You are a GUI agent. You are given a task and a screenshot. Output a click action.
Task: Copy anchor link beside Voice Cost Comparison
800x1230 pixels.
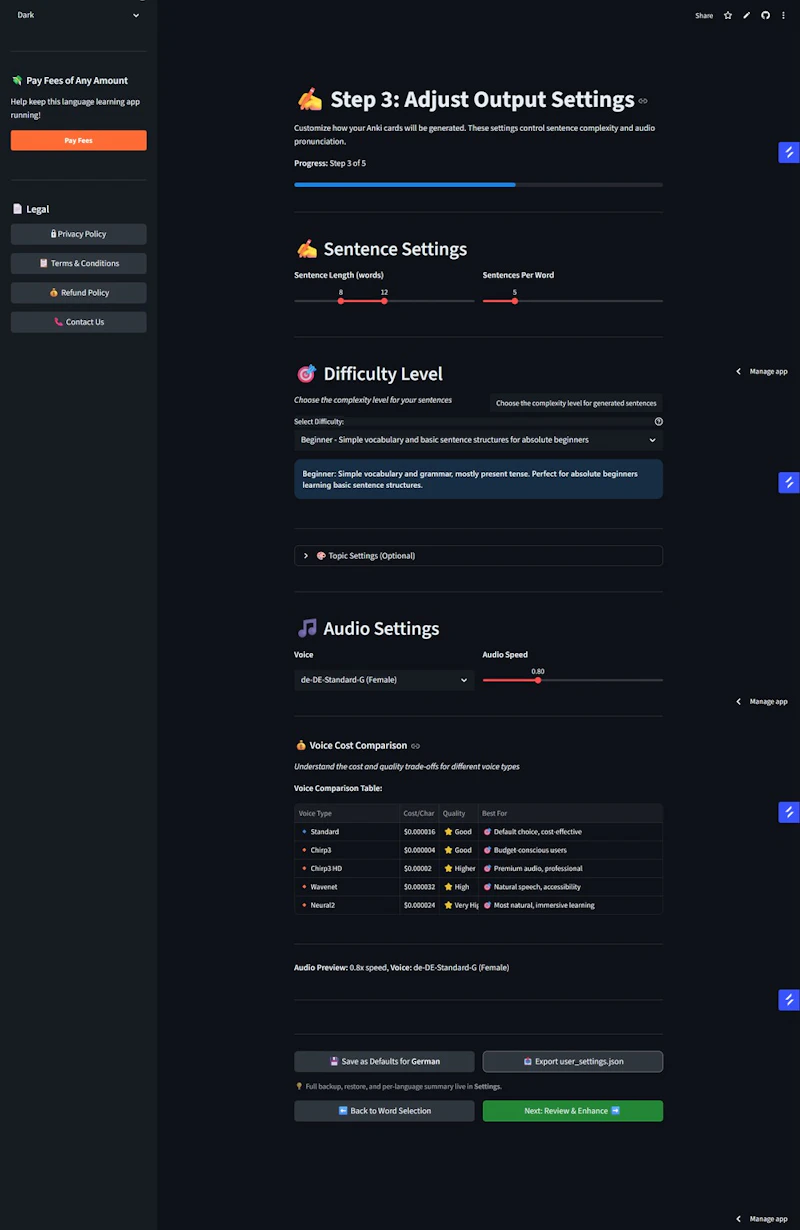coord(415,746)
